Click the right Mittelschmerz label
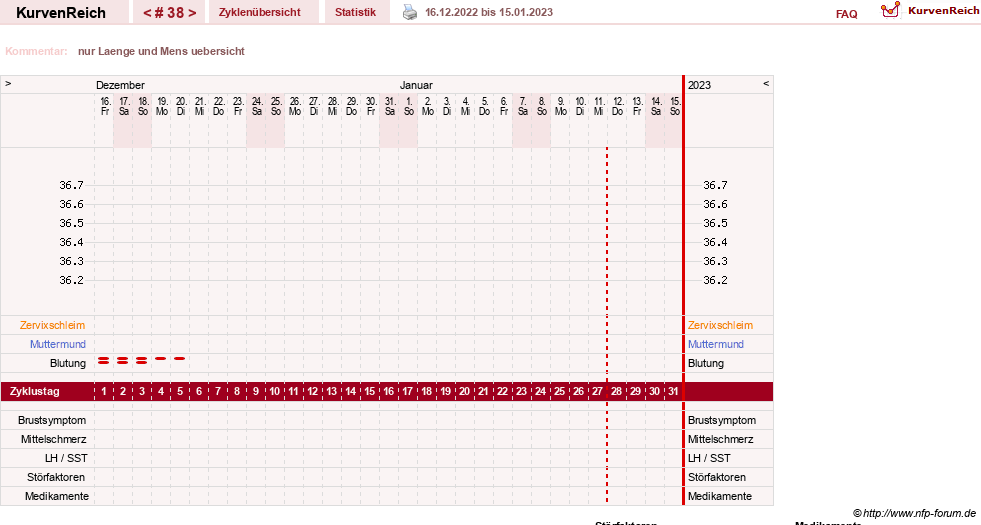This screenshot has height=525, width=981. pyautogui.click(x=721, y=439)
